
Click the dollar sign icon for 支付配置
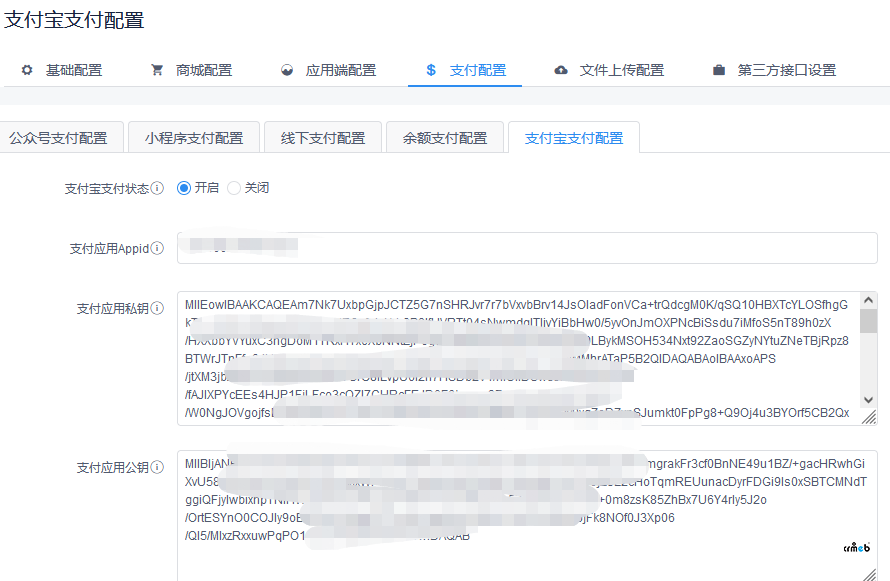pos(431,70)
